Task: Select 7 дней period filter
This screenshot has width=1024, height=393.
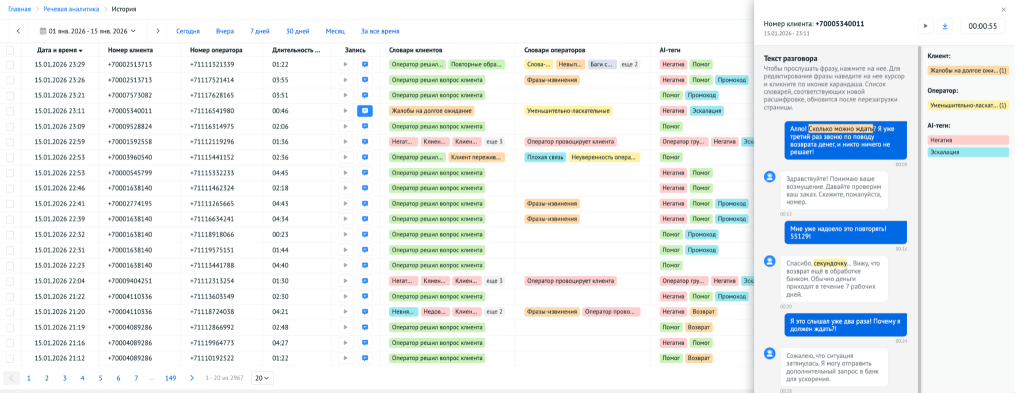Action: pos(259,31)
